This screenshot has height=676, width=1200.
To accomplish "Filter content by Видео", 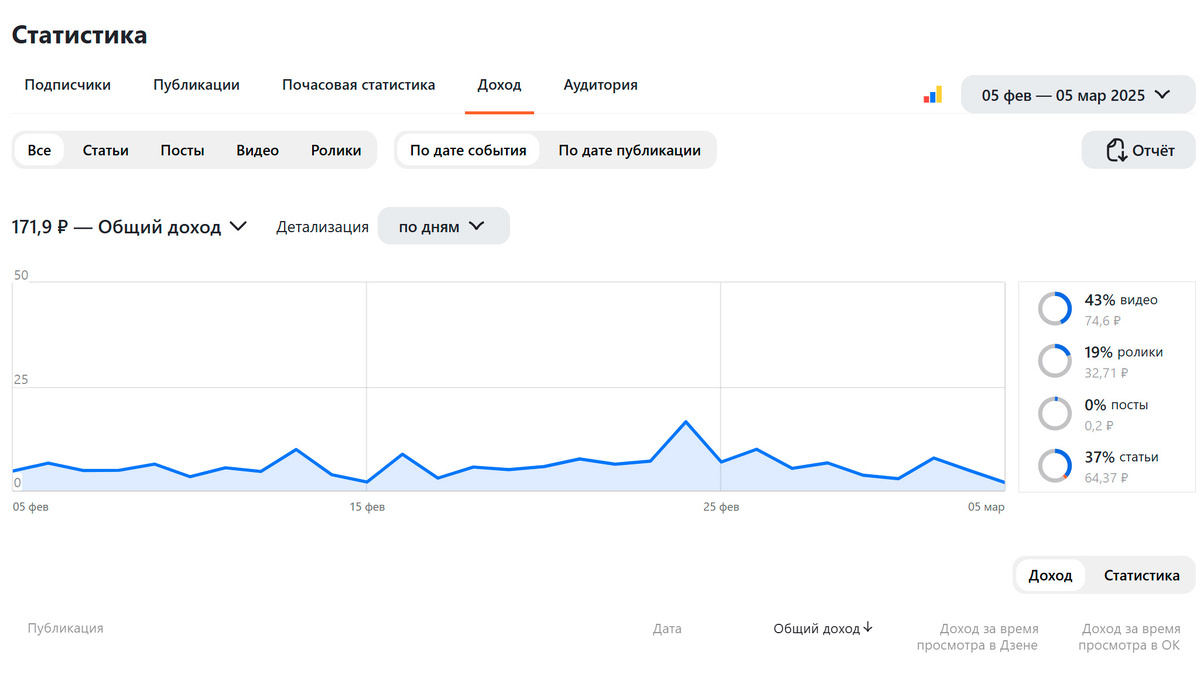I will pos(257,150).
